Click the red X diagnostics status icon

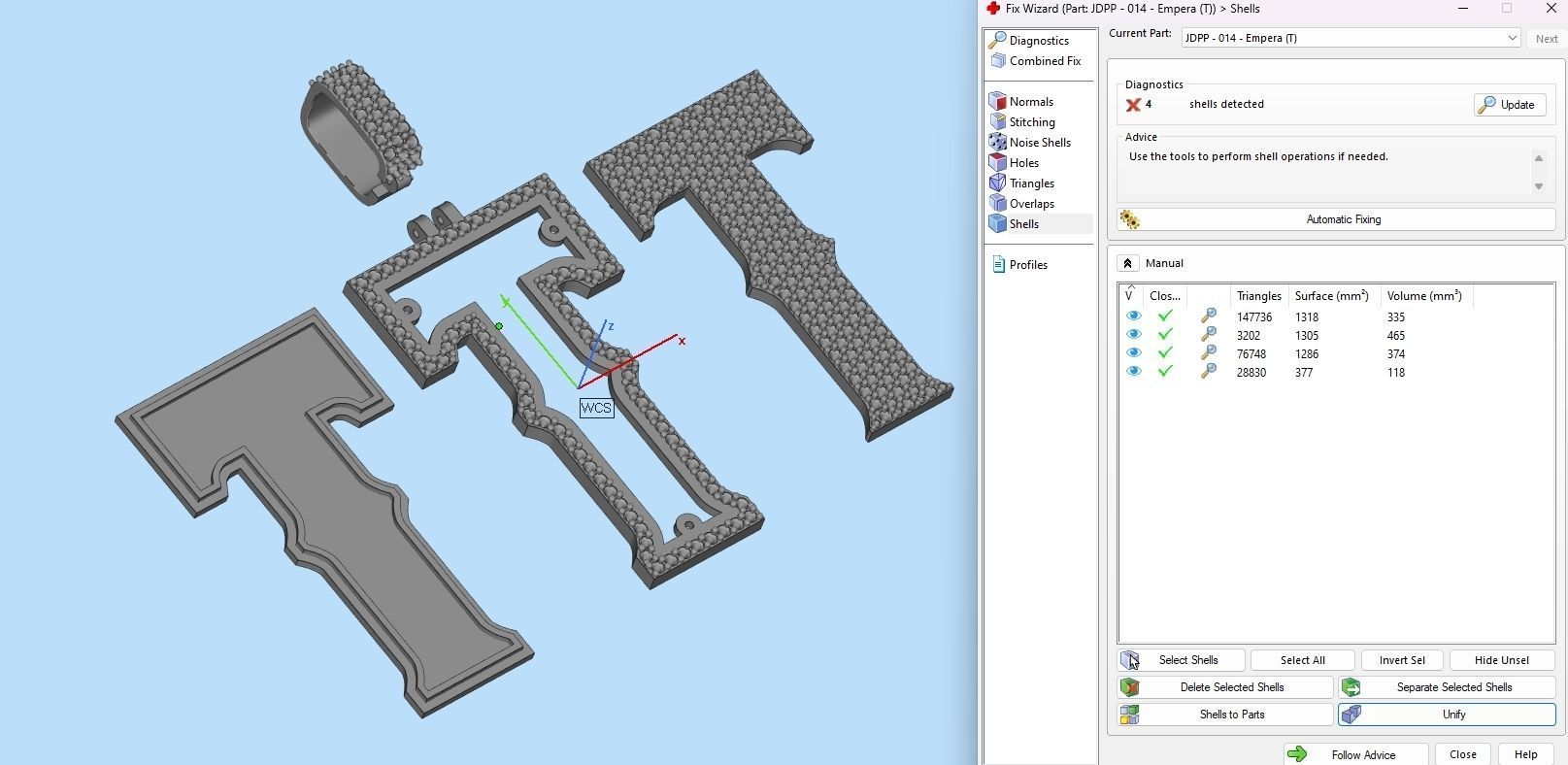coord(1133,105)
